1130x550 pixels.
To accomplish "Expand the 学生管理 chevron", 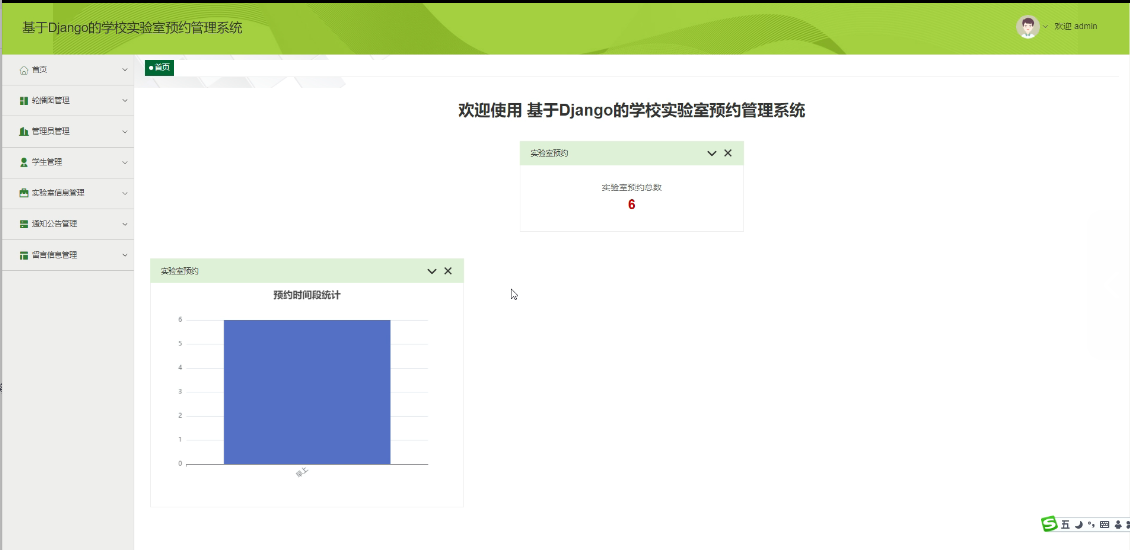I will [x=125, y=162].
